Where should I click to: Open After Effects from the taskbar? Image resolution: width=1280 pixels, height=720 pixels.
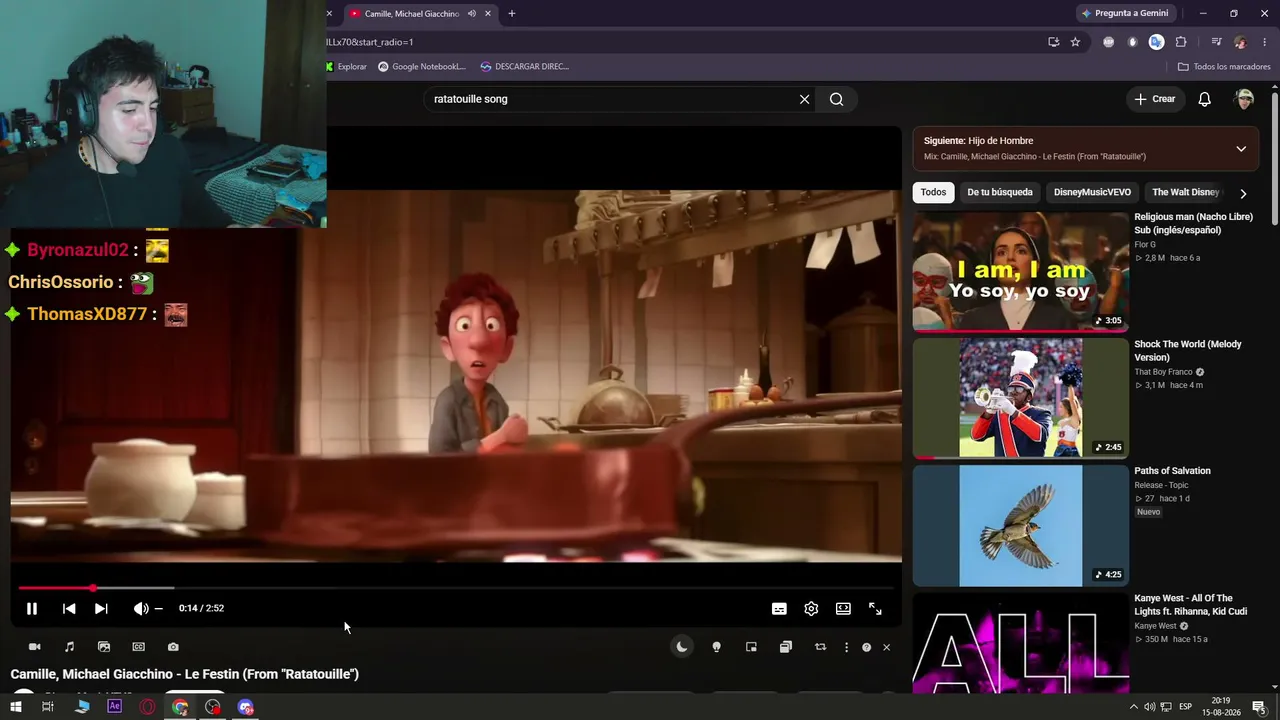114,707
